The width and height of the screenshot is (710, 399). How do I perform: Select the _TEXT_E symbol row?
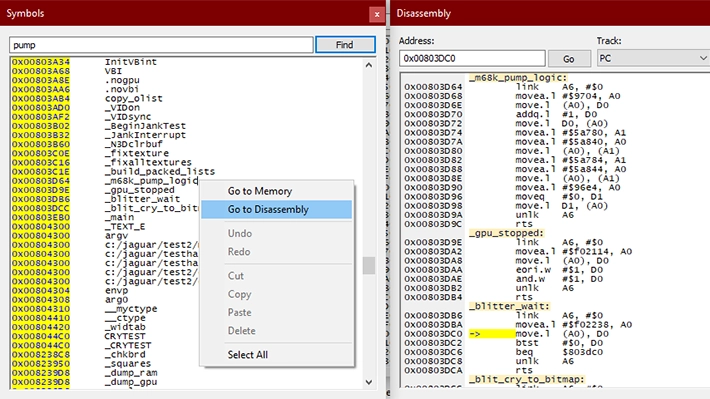(105, 226)
